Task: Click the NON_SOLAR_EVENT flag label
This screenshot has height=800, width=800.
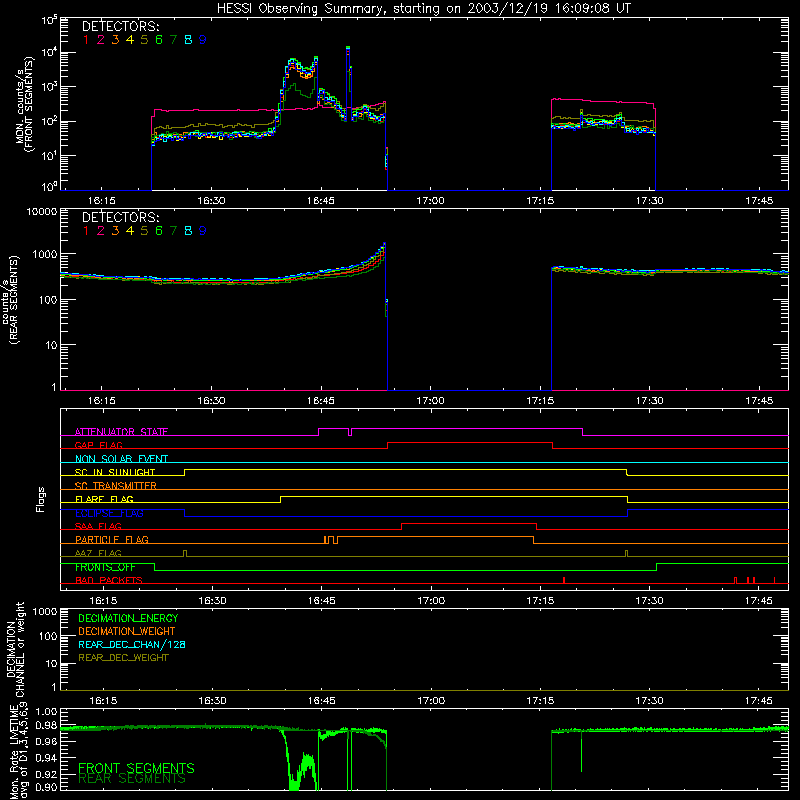Action: click(121, 459)
